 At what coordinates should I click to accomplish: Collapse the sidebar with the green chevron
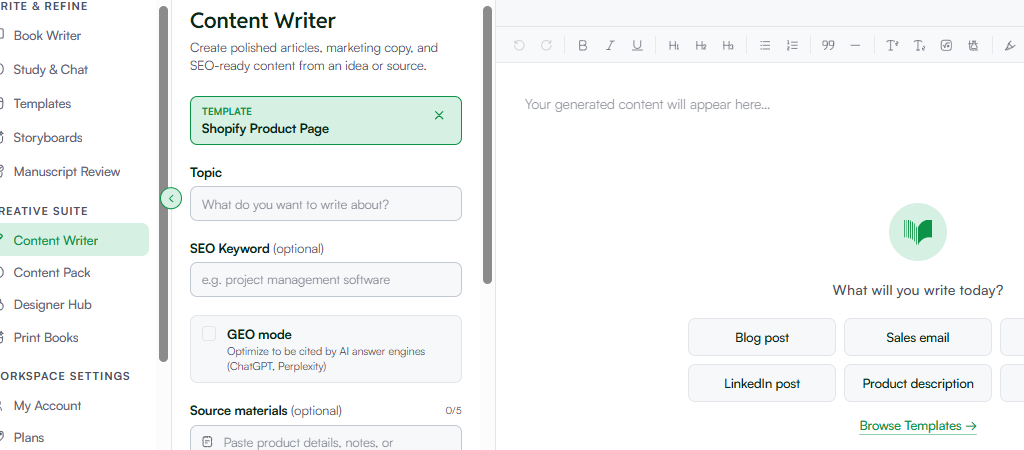pyautogui.click(x=171, y=198)
